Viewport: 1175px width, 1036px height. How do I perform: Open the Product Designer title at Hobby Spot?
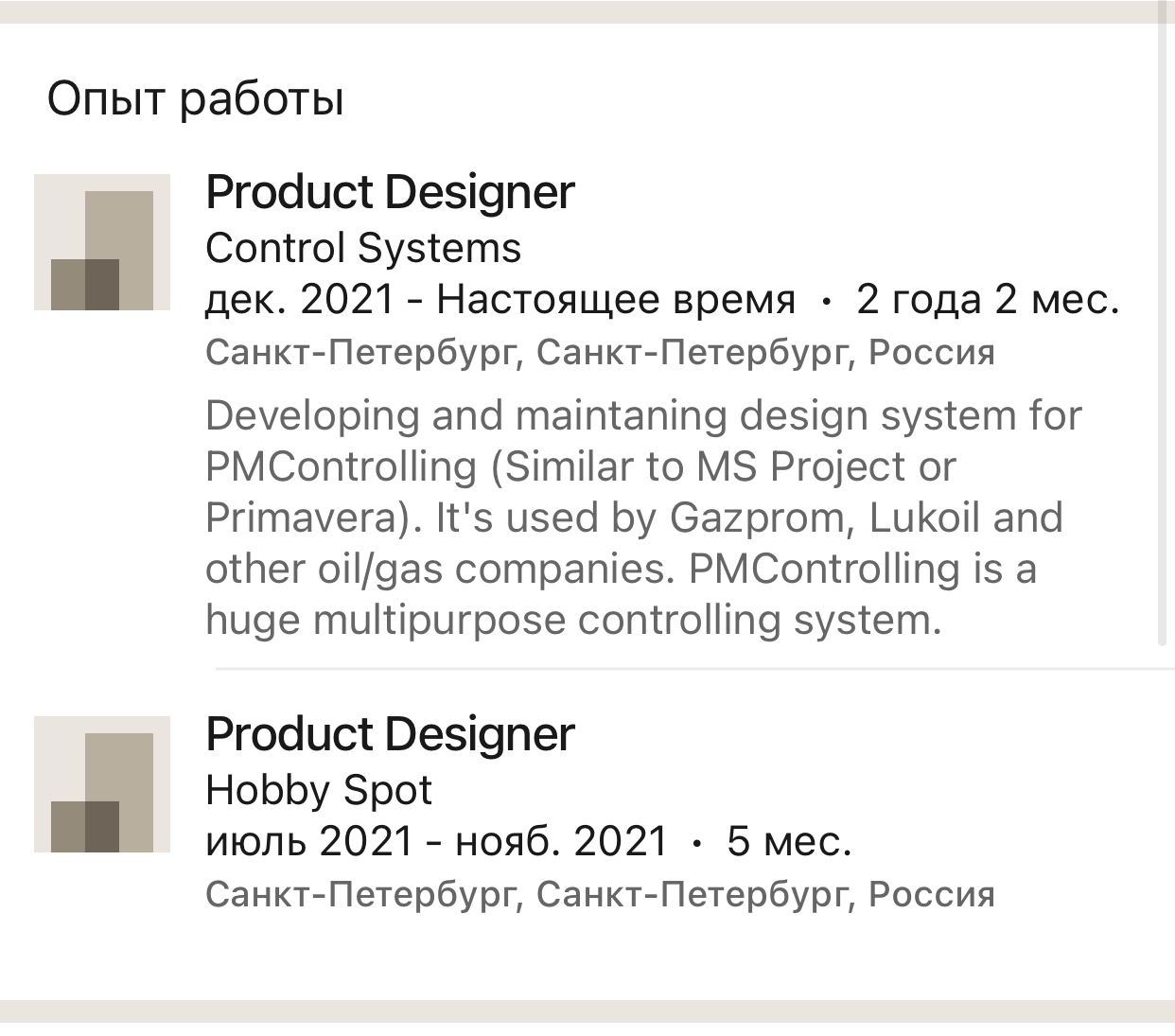[x=390, y=734]
